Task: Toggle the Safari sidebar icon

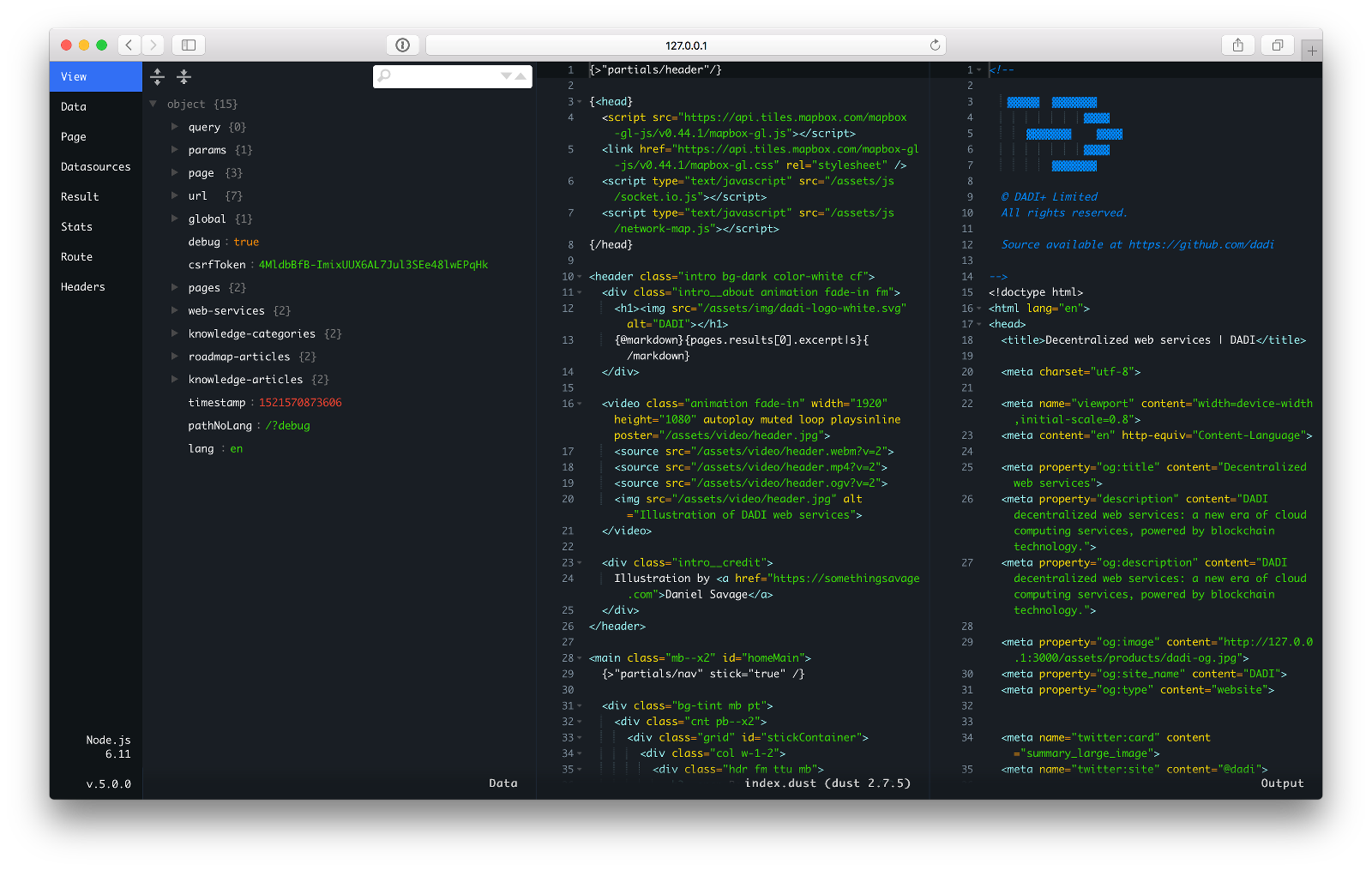Action: pos(188,45)
